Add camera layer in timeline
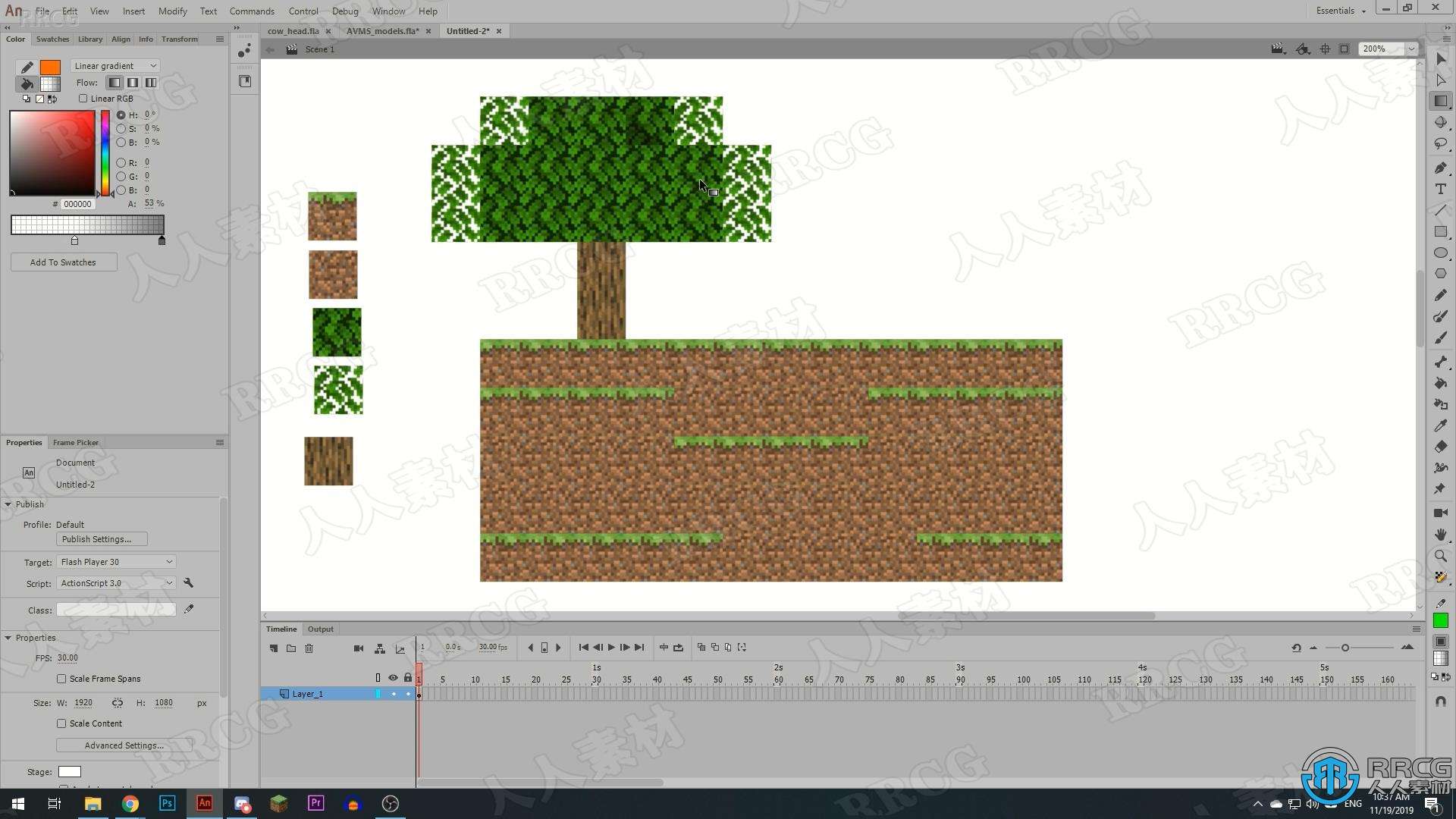Screen dimensions: 1456x819 coord(359,648)
